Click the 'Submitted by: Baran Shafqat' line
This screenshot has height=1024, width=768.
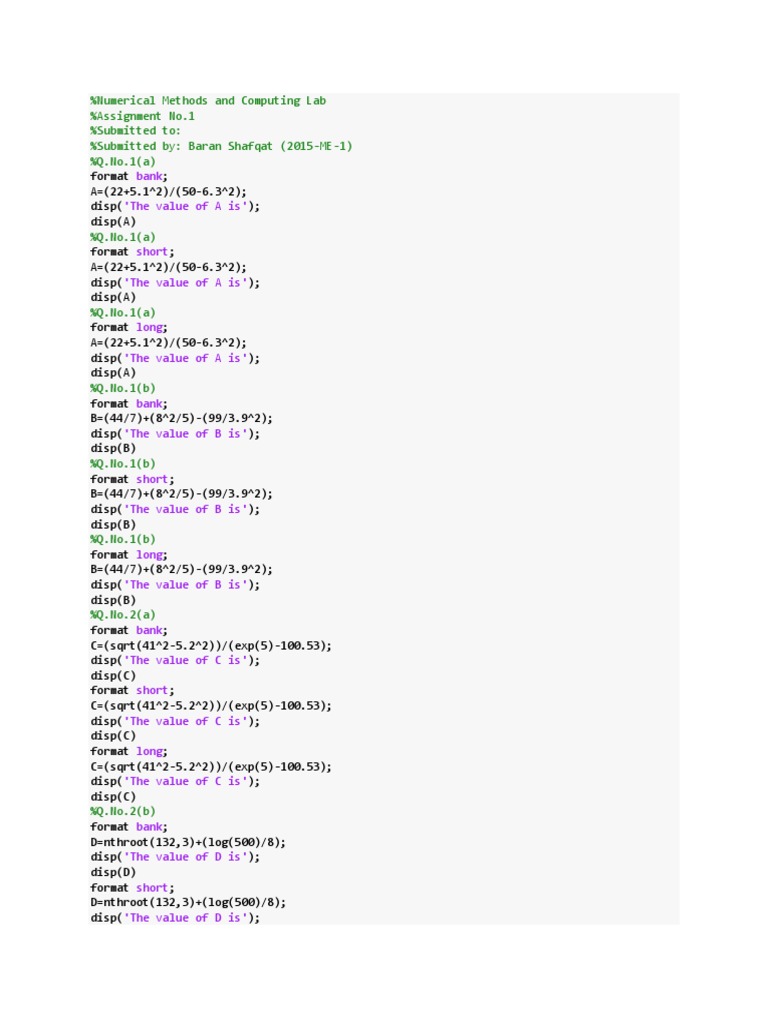221,146
